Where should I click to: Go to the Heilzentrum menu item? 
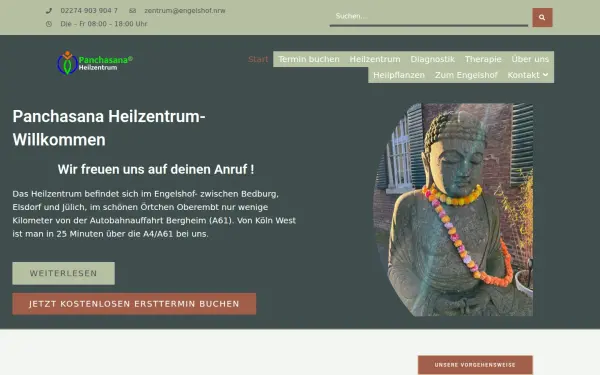coord(375,59)
